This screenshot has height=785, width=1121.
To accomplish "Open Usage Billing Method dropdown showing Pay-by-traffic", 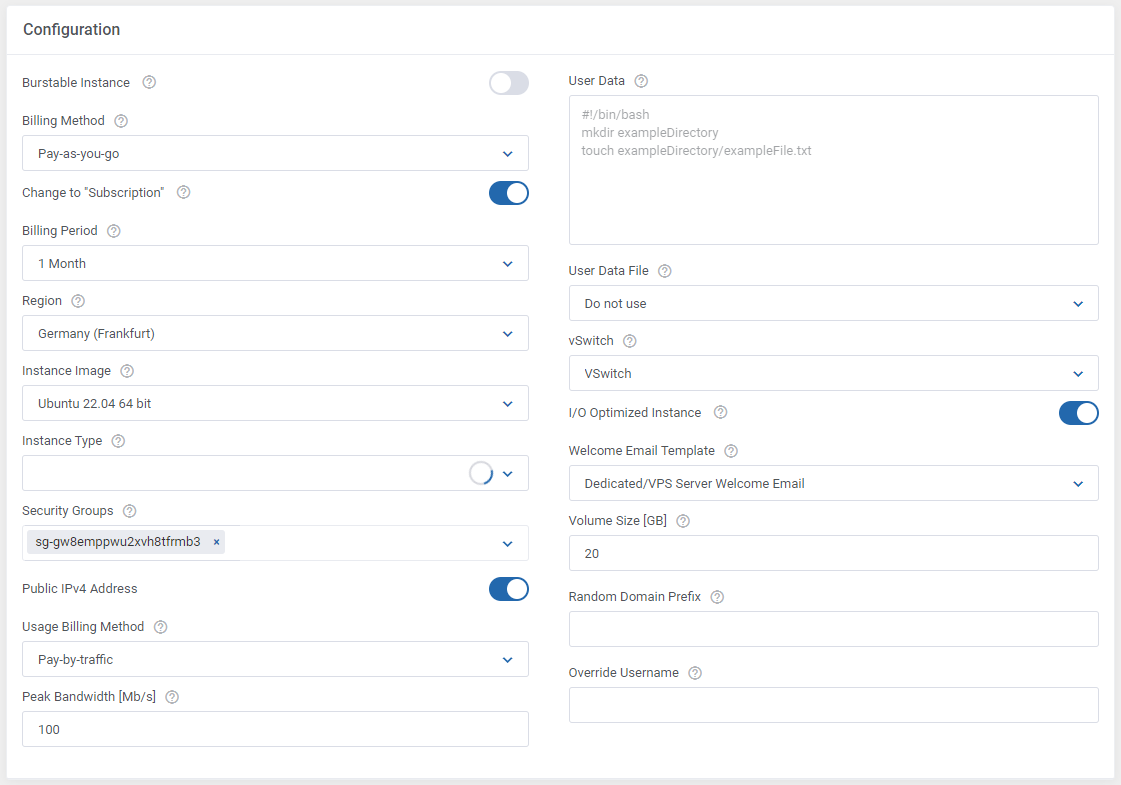I will (275, 659).
